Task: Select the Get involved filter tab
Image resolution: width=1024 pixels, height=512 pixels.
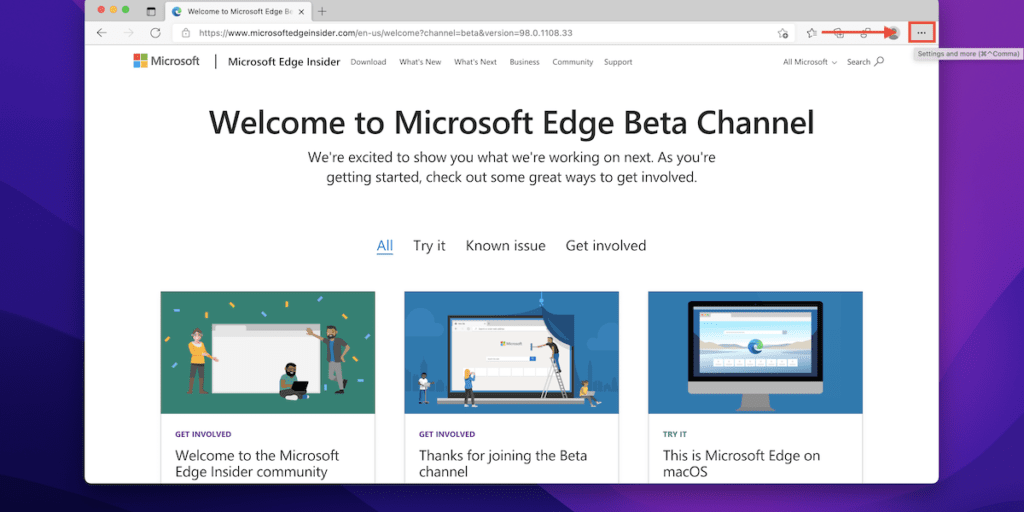Action: pos(606,246)
